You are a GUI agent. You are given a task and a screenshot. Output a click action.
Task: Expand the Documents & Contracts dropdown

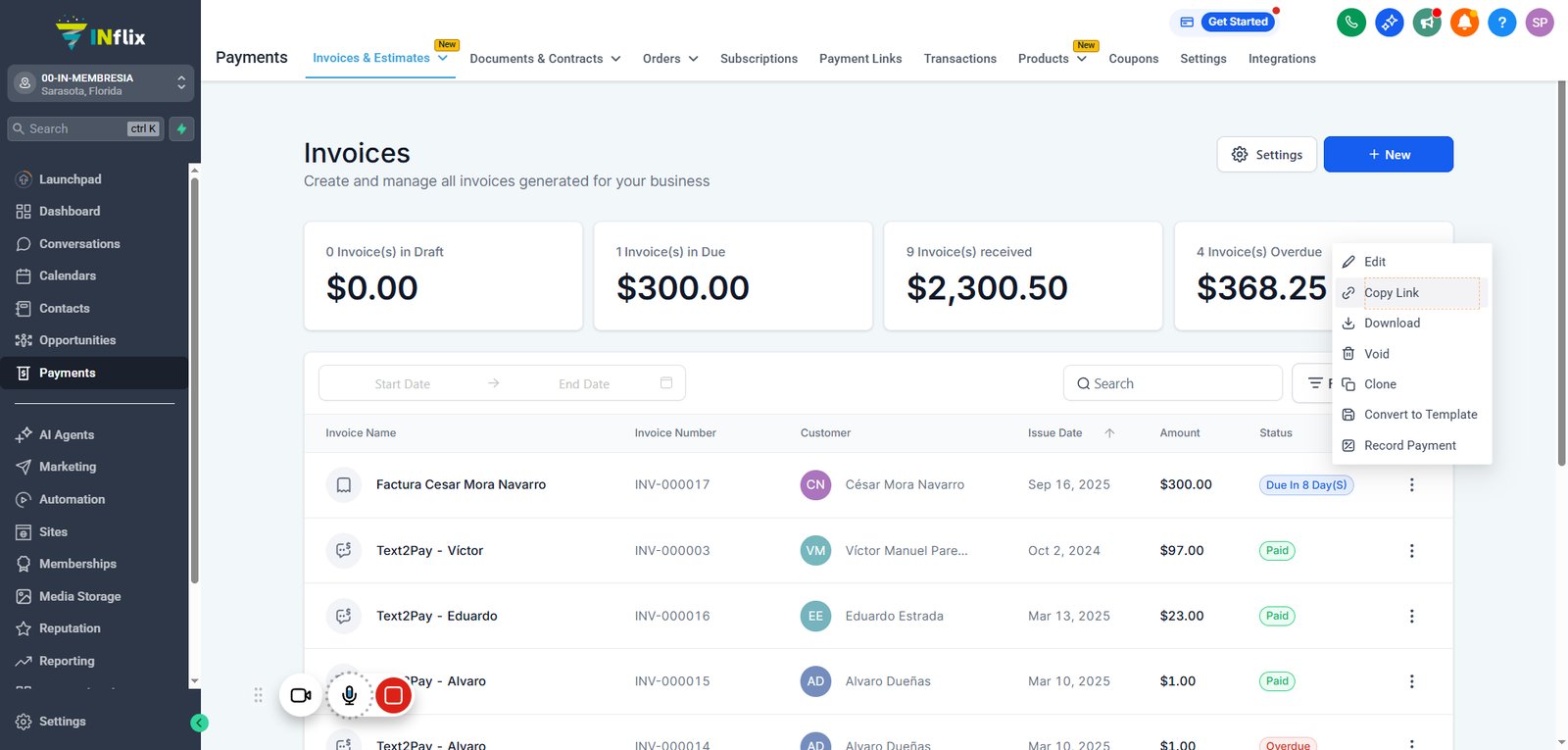click(615, 59)
